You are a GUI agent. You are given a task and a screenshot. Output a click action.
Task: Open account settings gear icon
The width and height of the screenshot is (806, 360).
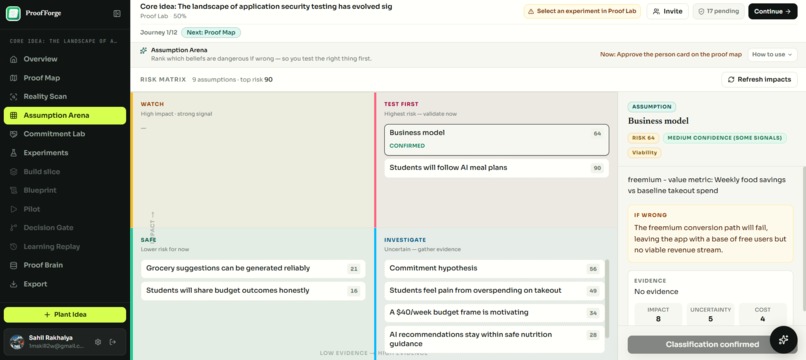click(x=98, y=342)
